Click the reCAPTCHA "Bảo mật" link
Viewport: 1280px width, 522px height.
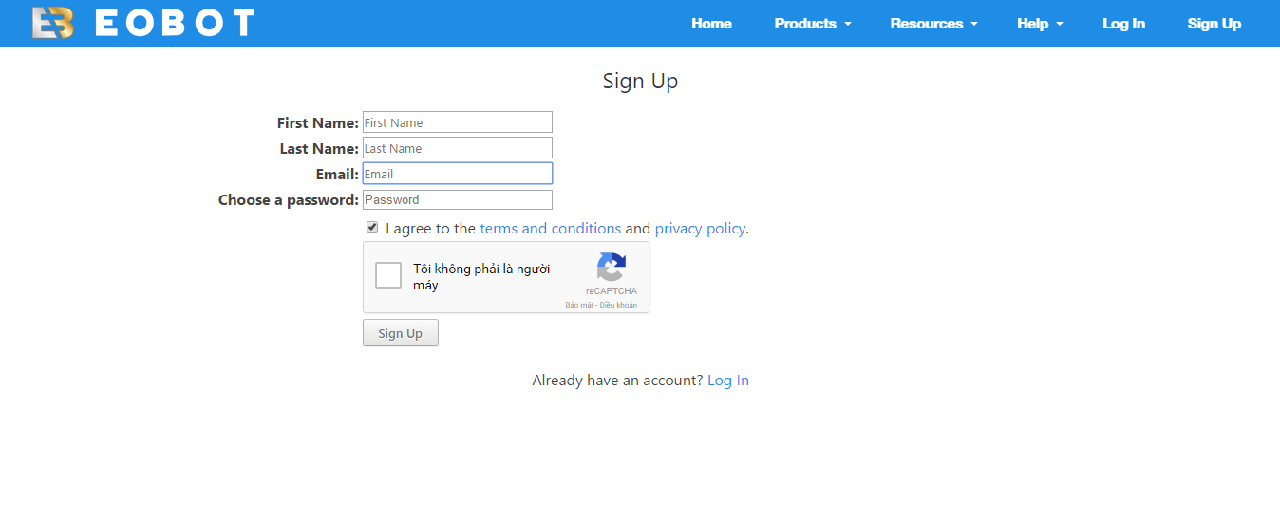point(579,305)
